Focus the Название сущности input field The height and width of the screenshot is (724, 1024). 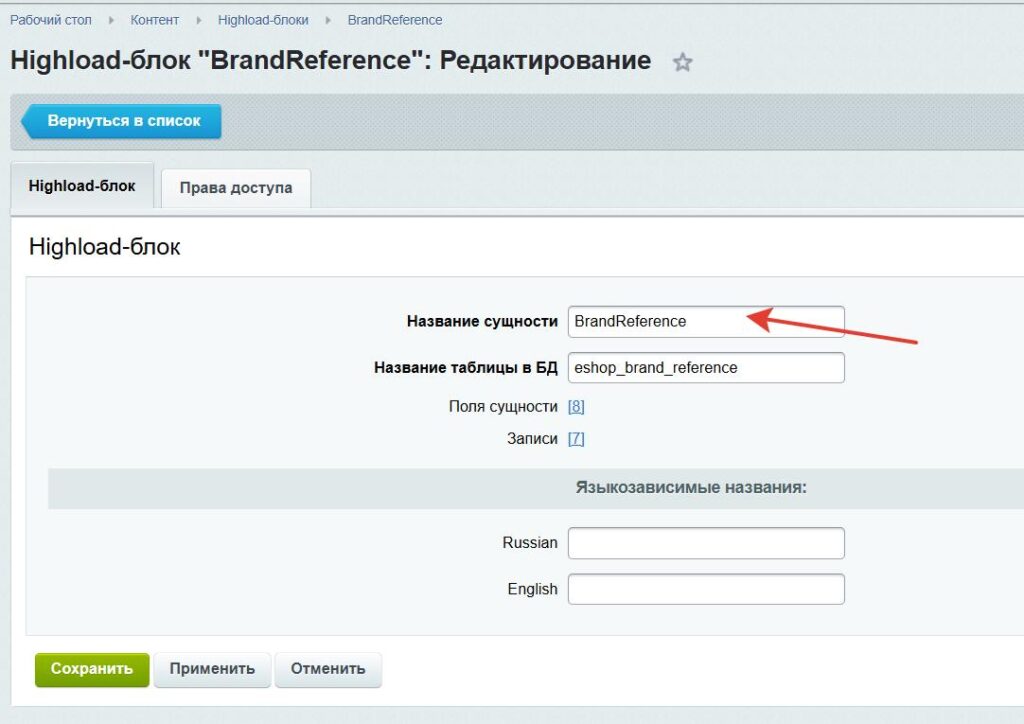click(706, 321)
